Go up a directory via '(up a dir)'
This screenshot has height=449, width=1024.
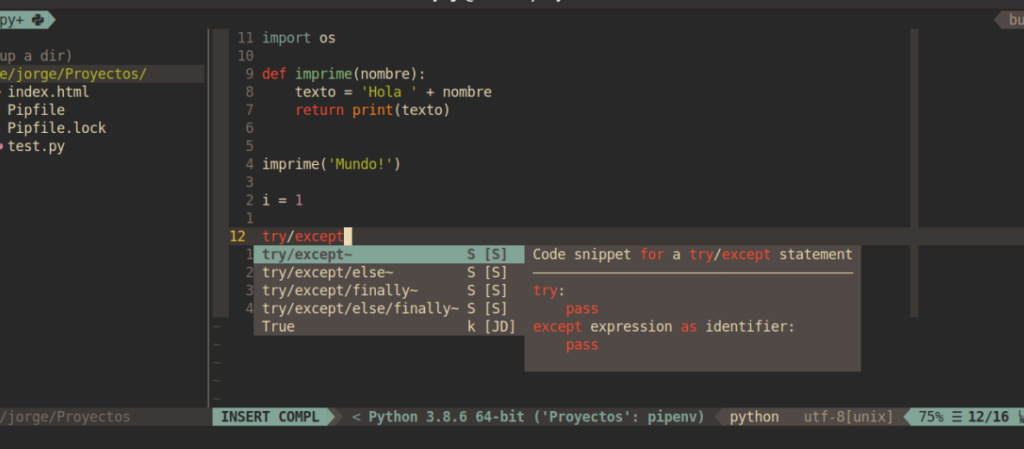[x=36, y=56]
